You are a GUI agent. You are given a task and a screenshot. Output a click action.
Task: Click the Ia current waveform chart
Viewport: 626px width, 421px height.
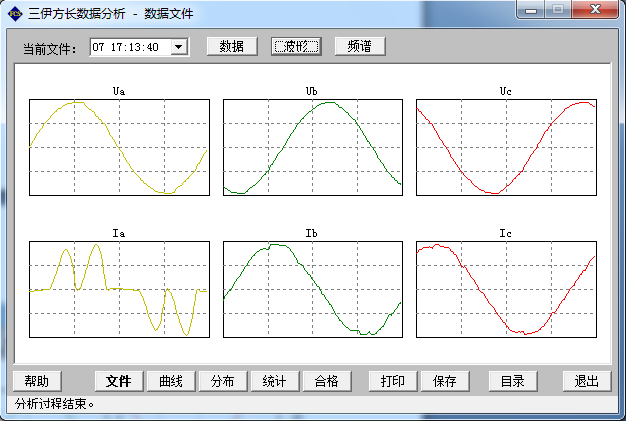pos(119,289)
